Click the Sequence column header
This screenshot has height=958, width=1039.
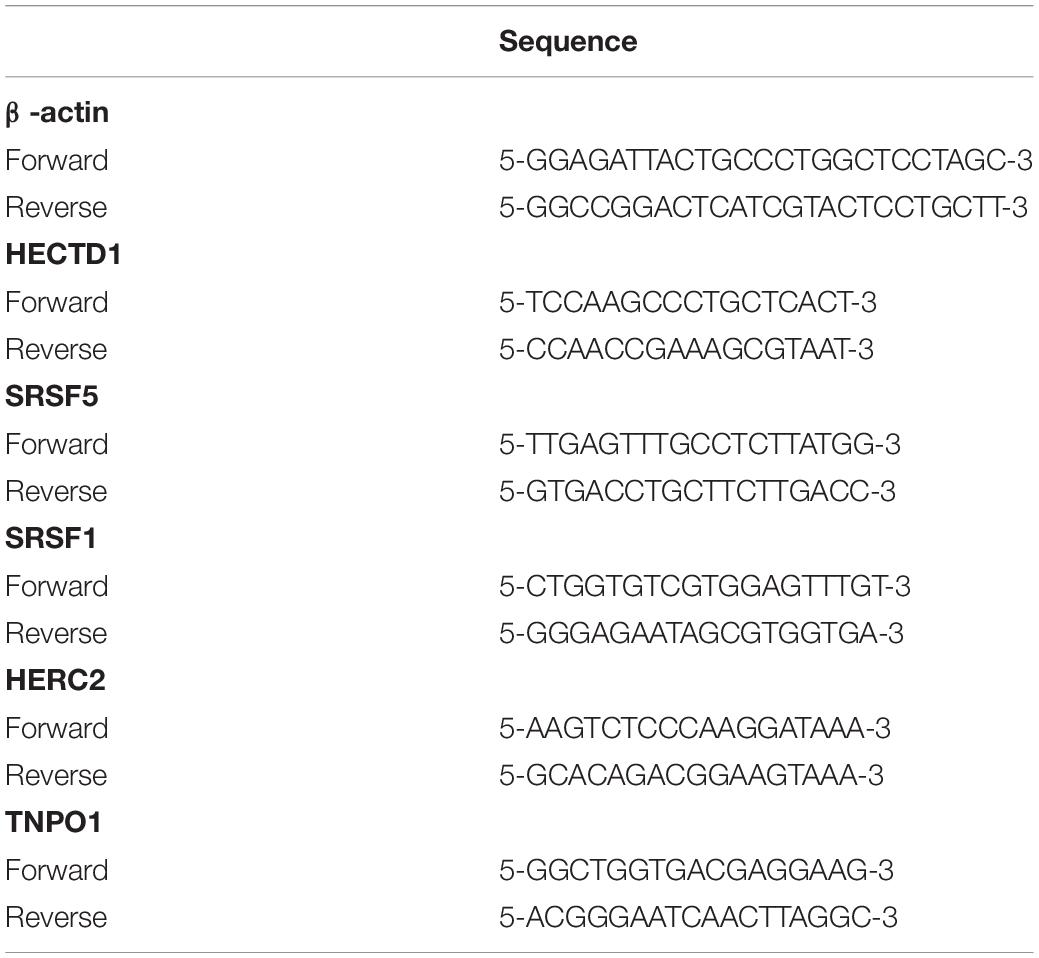[x=568, y=42]
